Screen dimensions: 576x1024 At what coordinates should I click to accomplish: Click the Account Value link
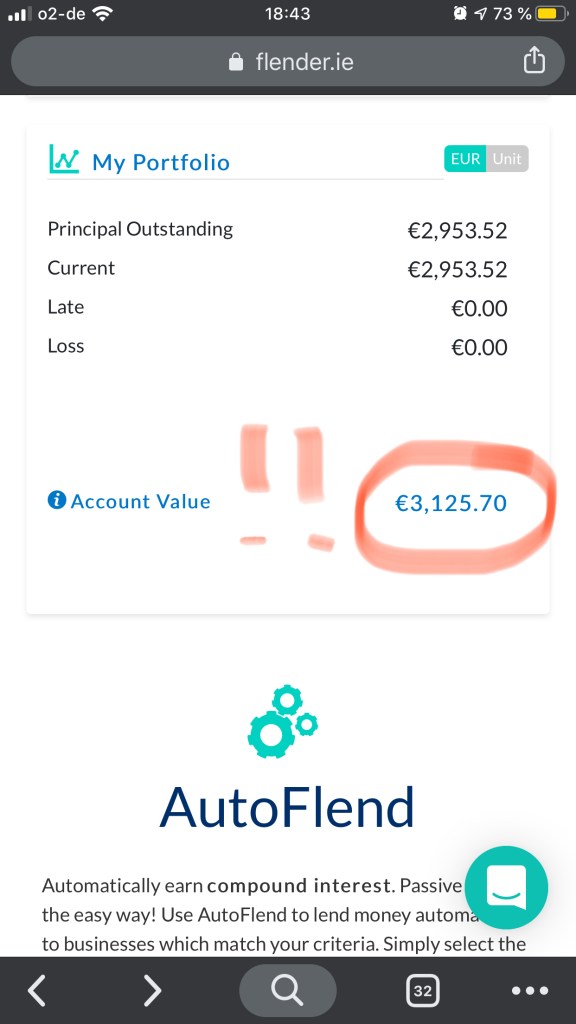pos(138,502)
